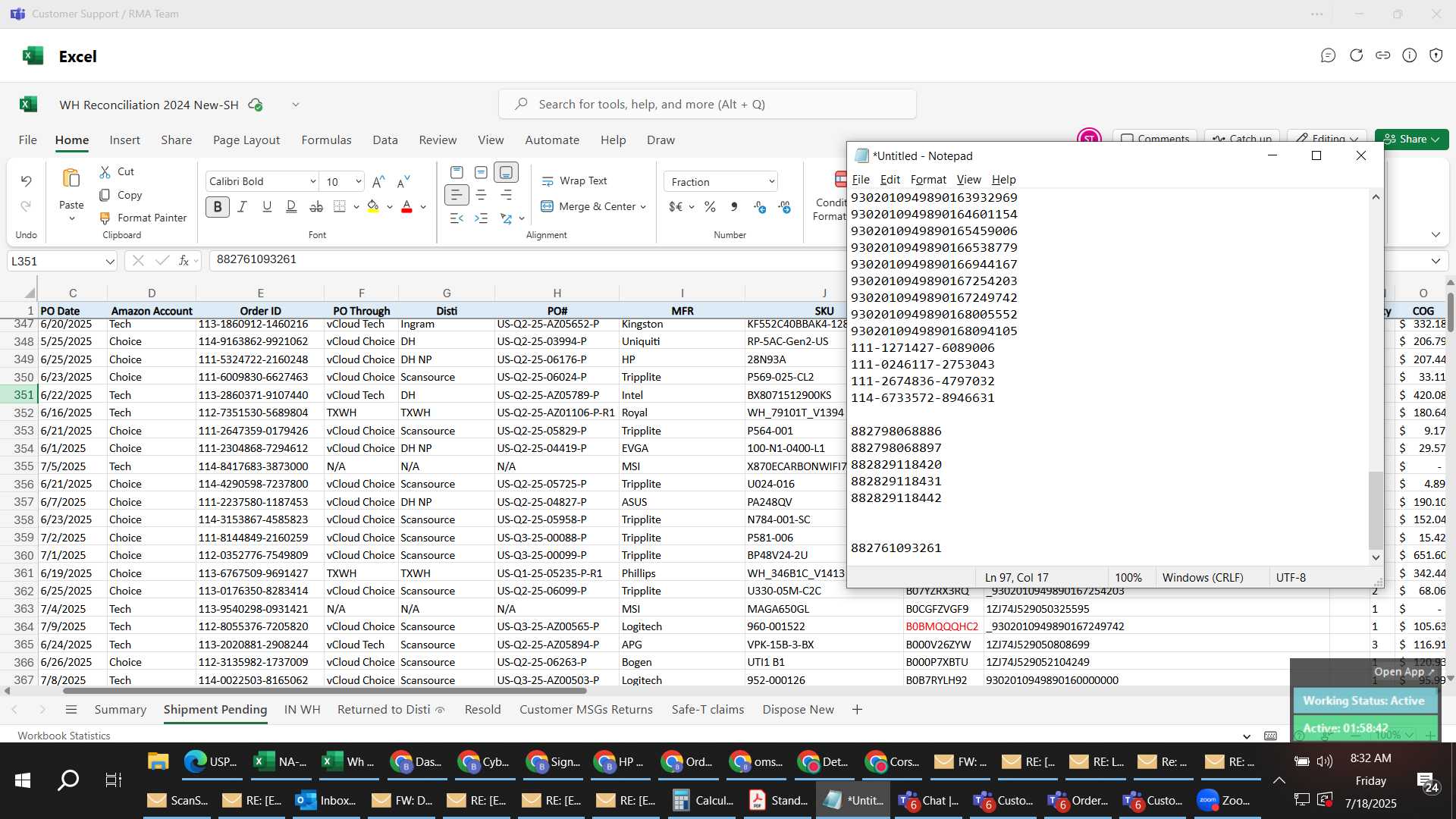Expand the Paste options arrow
This screenshot has height=819, width=1456.
(x=71, y=218)
